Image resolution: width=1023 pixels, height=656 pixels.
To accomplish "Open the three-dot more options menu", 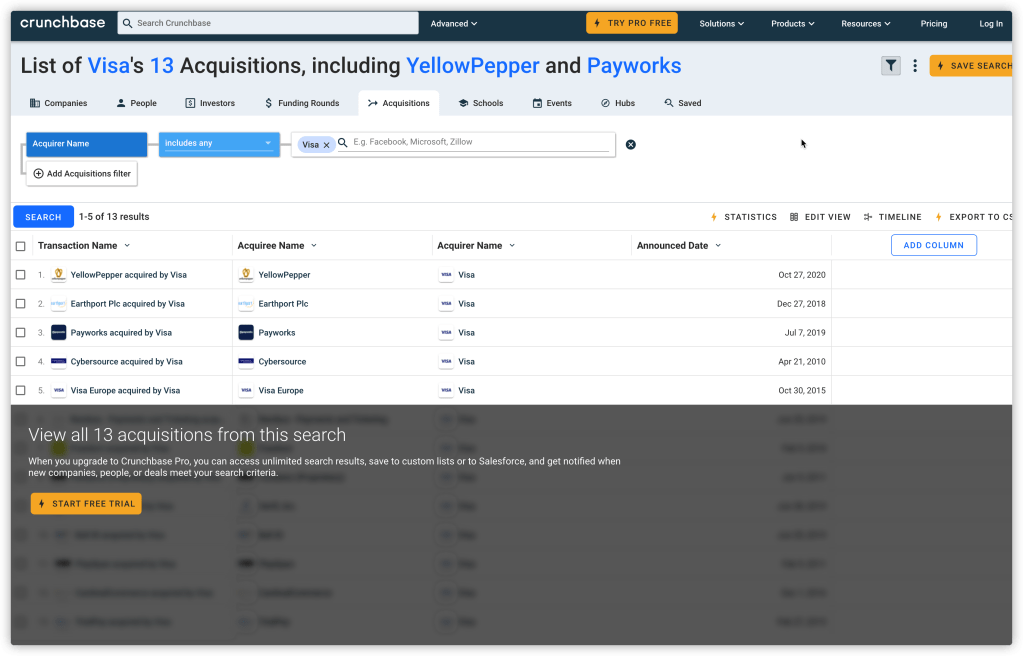I will [x=914, y=66].
